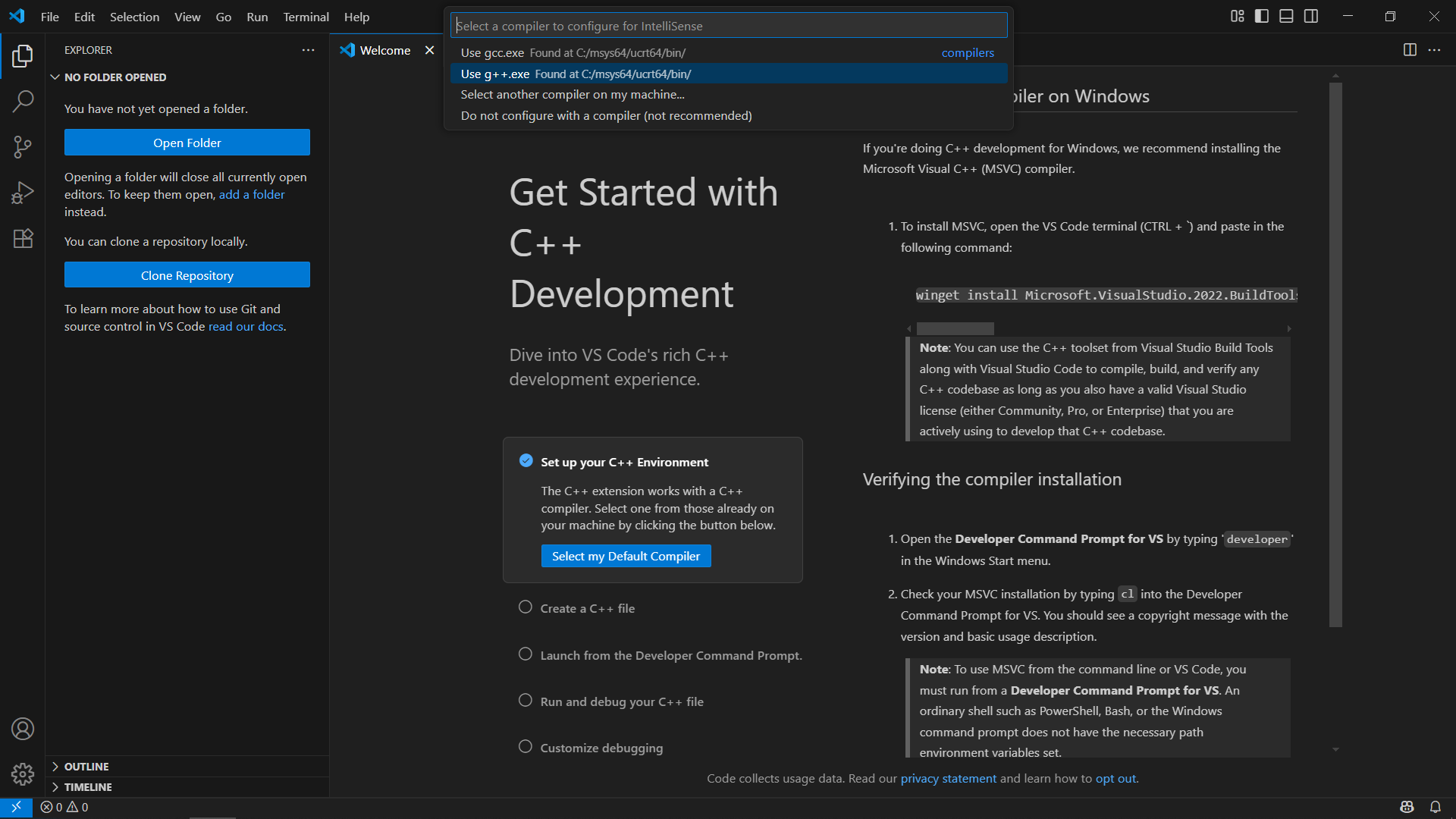Open Copilot status icon in status bar
This screenshot has height=819, width=1456.
tap(1407, 807)
